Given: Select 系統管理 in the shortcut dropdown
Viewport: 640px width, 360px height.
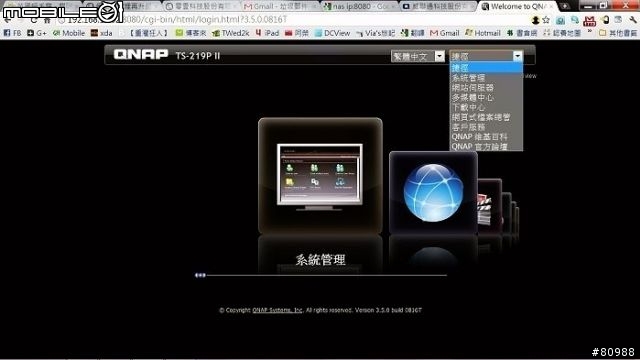Looking at the screenshot, I should click(486, 78).
